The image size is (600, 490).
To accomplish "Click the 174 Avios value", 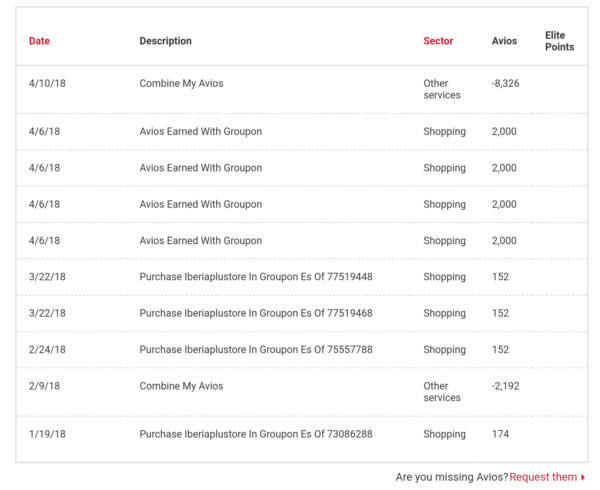I will pos(500,434).
